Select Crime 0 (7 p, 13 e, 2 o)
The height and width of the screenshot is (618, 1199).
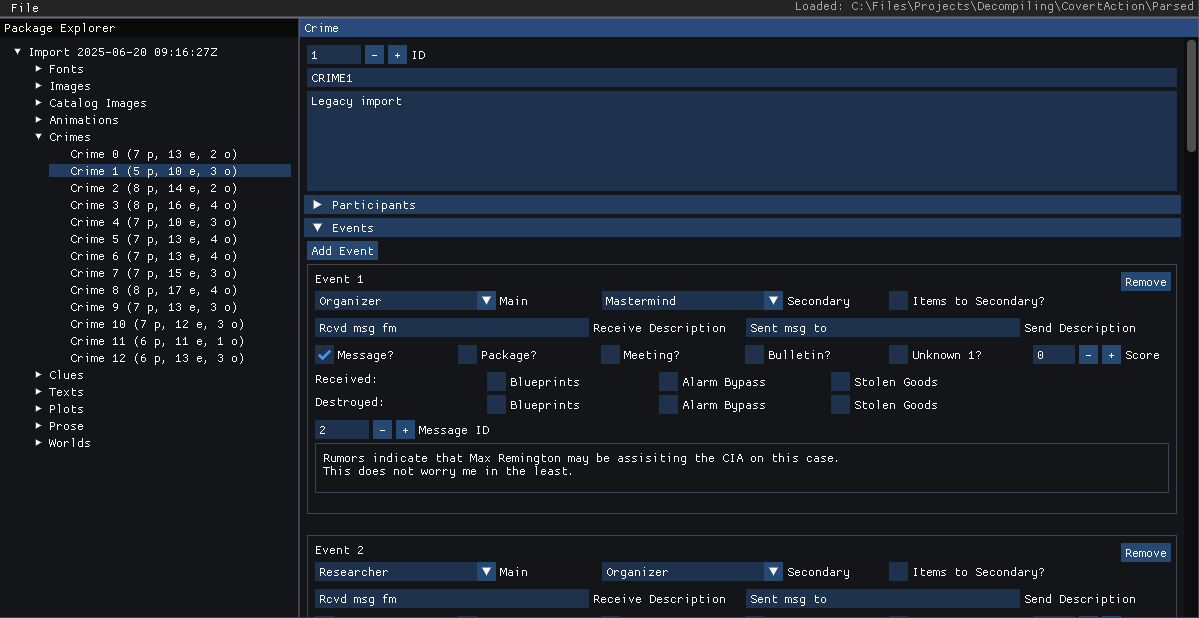coord(170,154)
